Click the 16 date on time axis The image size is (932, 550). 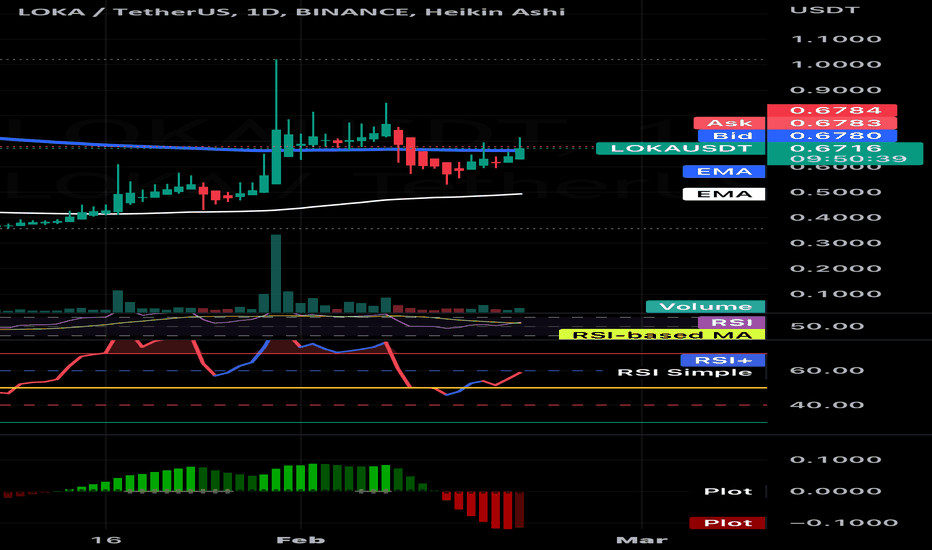click(x=106, y=540)
